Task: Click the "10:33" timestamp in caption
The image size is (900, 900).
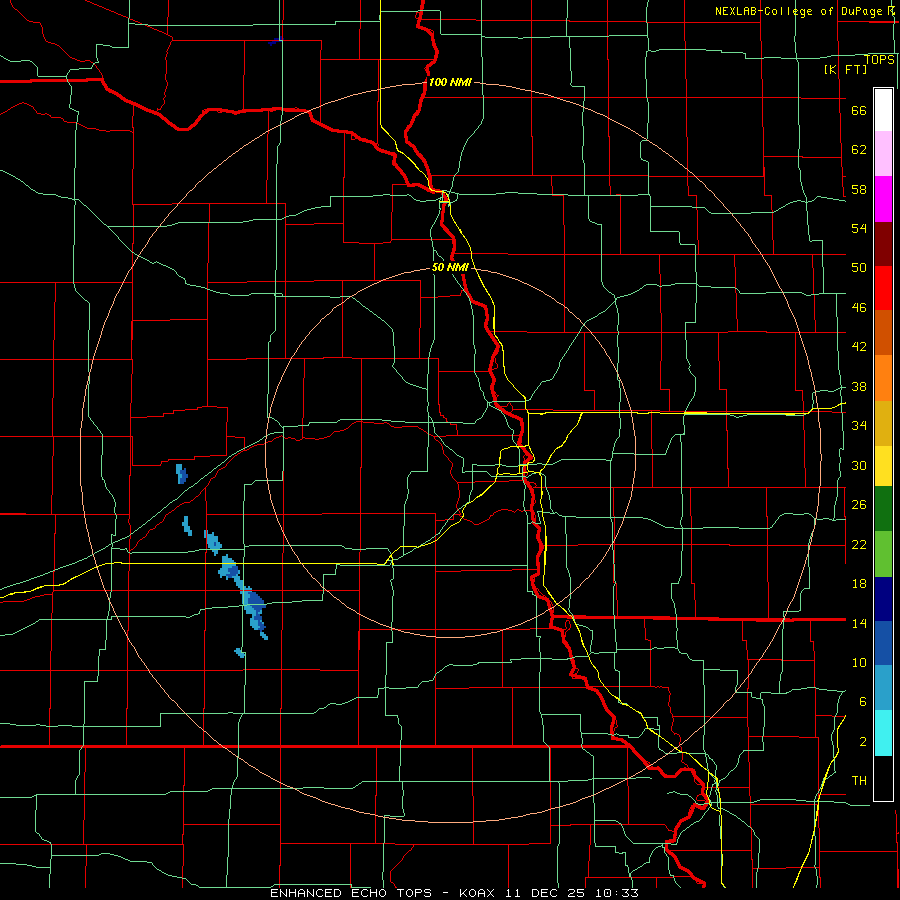Action: click(617, 893)
